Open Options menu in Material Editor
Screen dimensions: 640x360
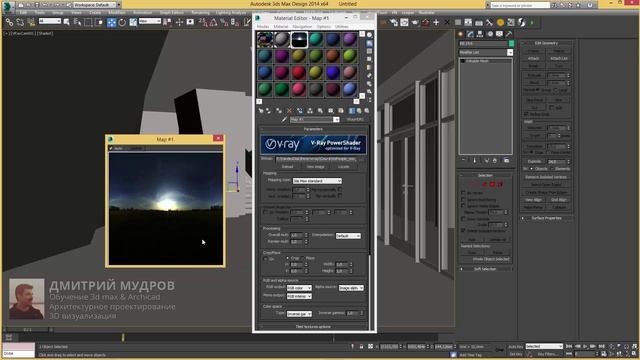tap(324, 27)
